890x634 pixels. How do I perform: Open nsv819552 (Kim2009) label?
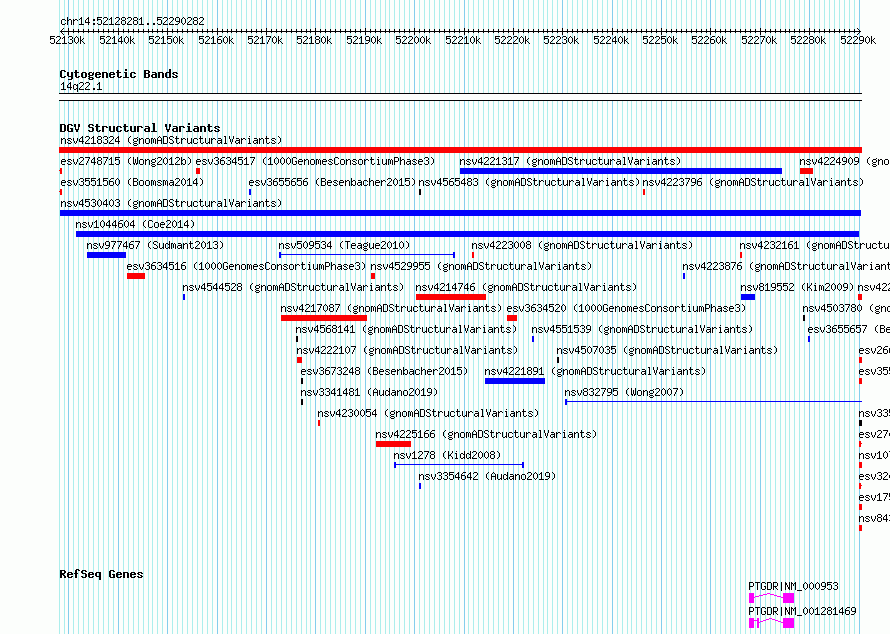click(x=797, y=287)
